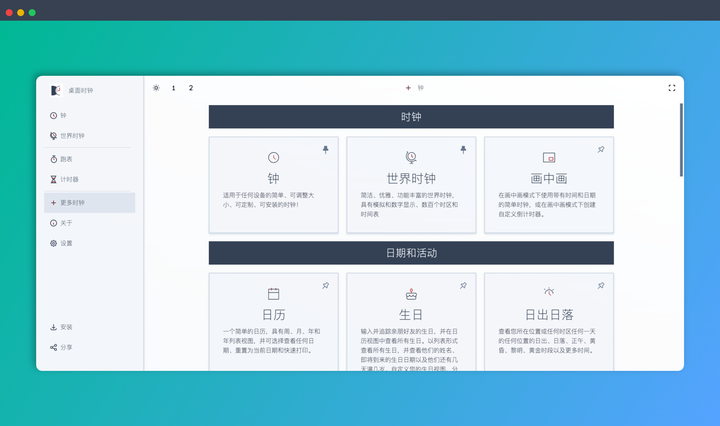Viewport: 720px width, 426px height.
Task: Close the window with red button
Action: (9, 12)
